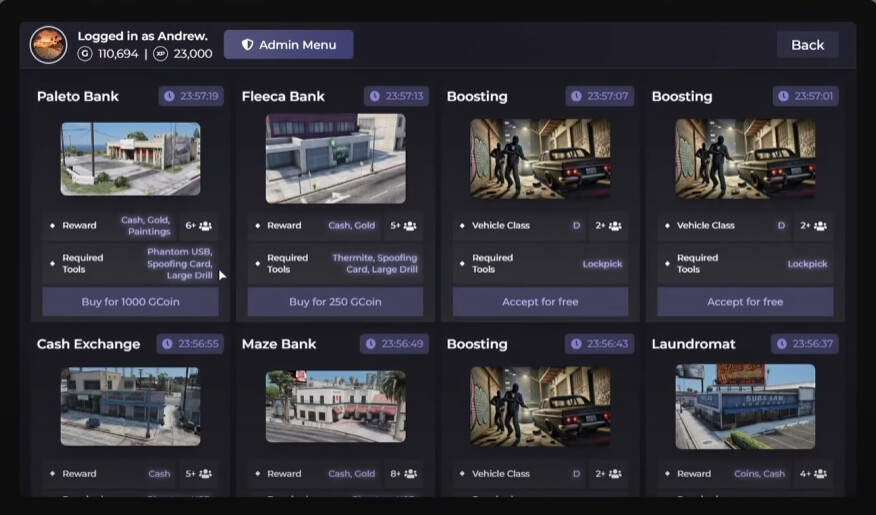Click the user avatar profile picture
The height and width of the screenshot is (515, 876).
point(49,45)
